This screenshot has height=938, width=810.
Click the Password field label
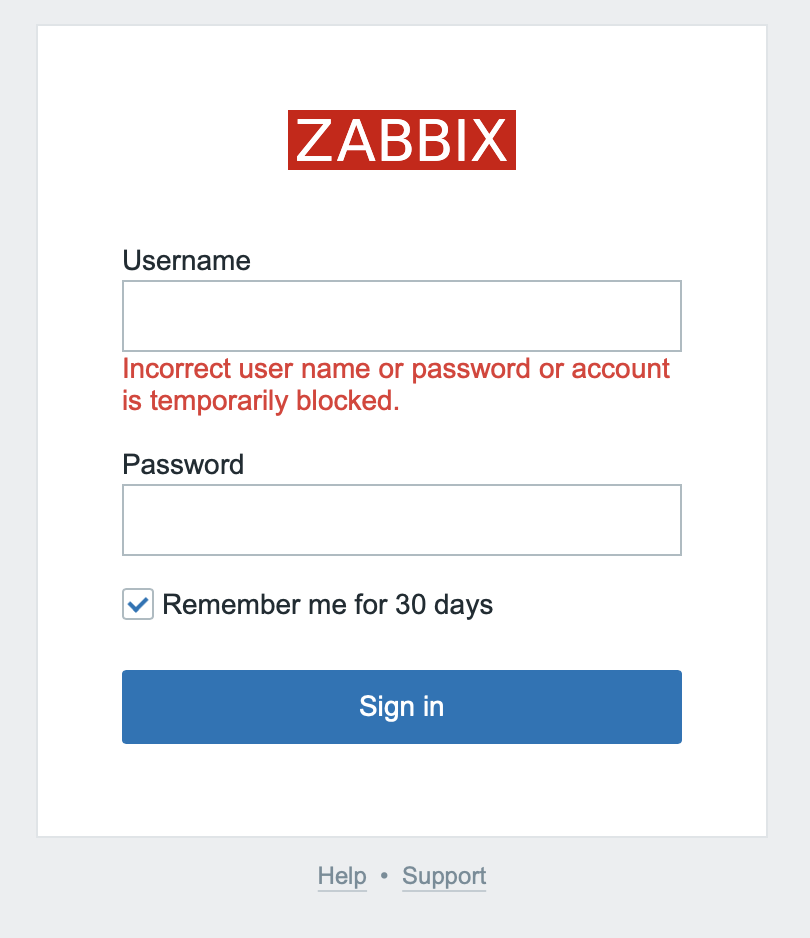[183, 465]
